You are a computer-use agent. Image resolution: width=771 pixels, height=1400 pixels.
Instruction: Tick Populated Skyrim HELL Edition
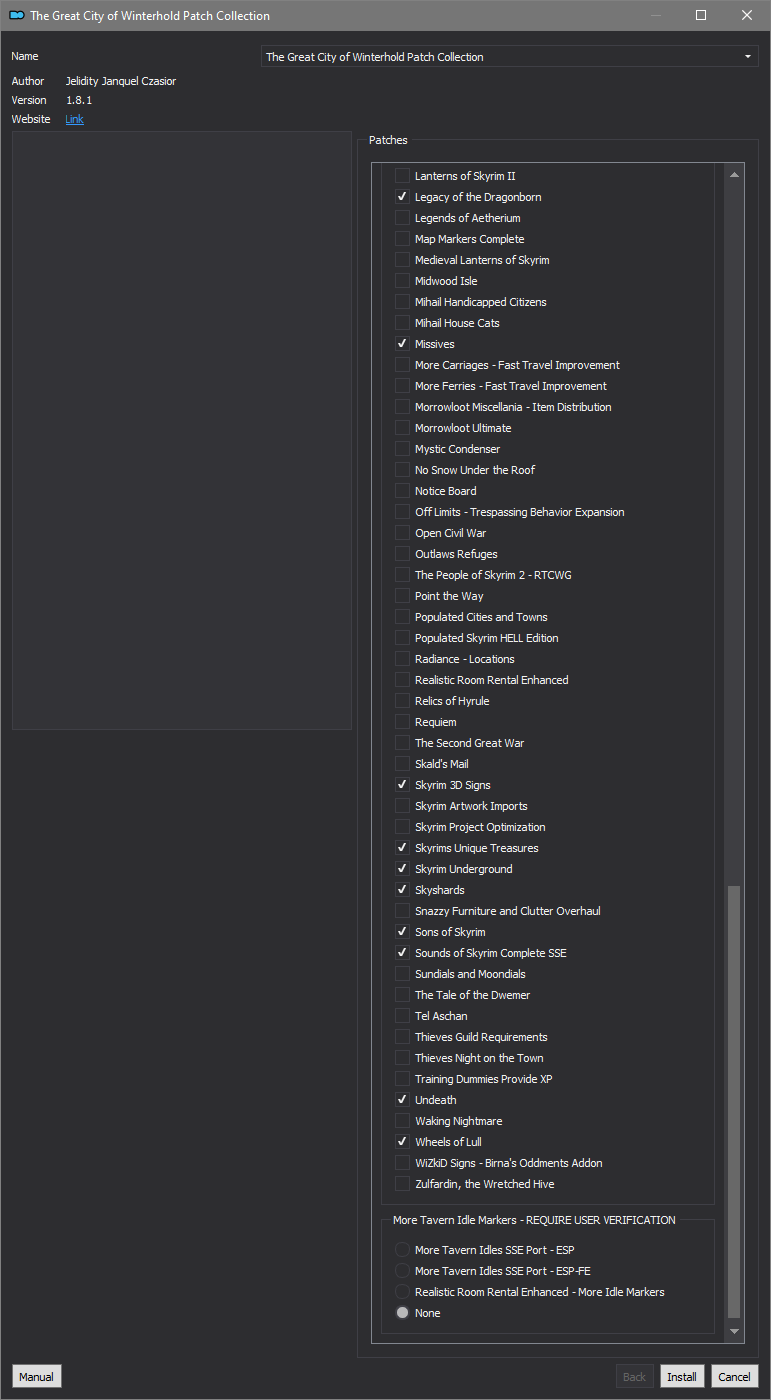[402, 638]
